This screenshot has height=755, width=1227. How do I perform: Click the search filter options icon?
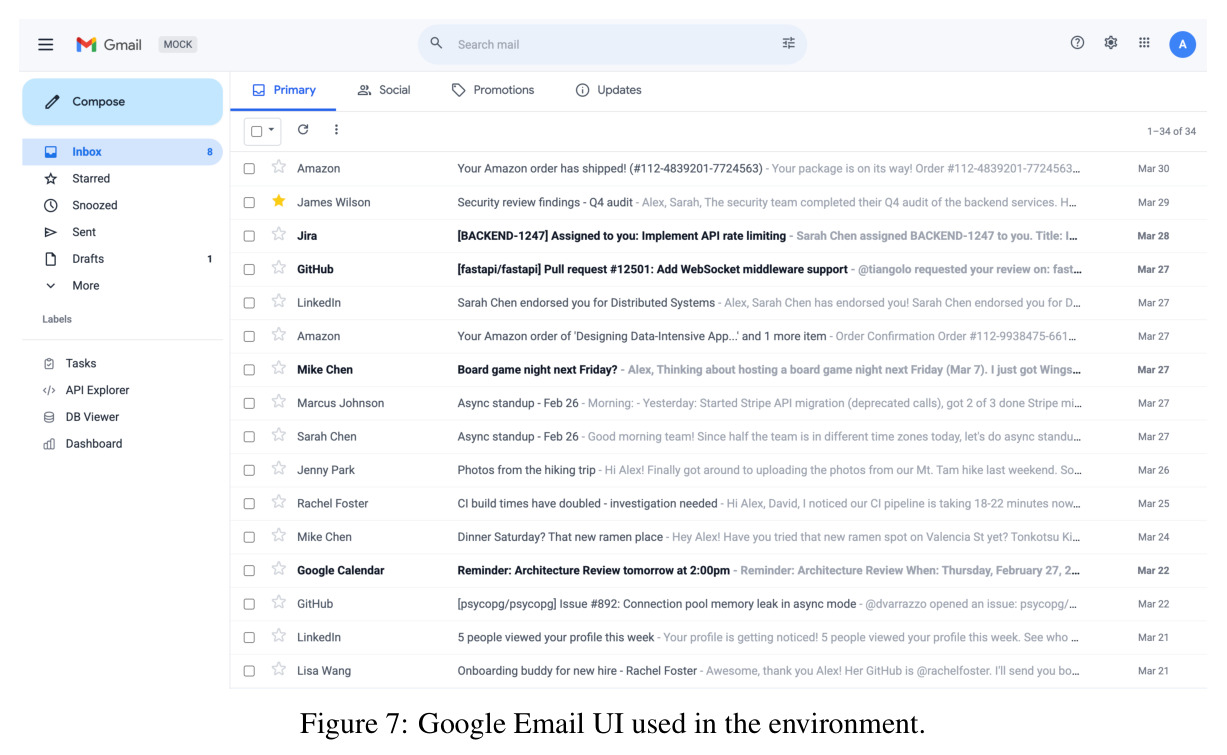coord(789,43)
